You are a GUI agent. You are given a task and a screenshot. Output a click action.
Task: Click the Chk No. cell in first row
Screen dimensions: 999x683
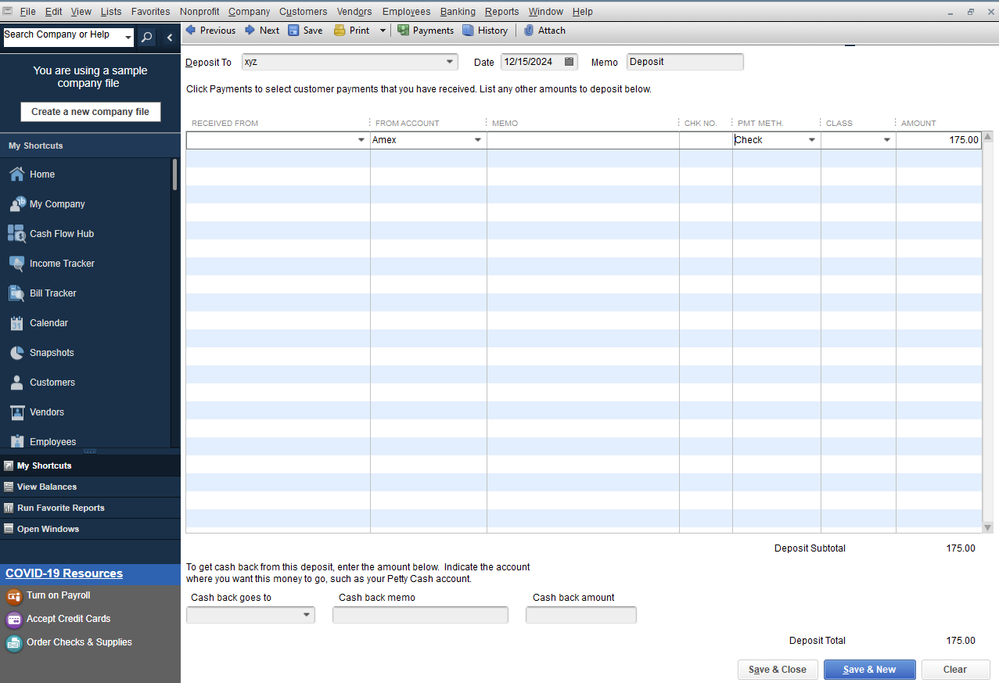tap(706, 140)
